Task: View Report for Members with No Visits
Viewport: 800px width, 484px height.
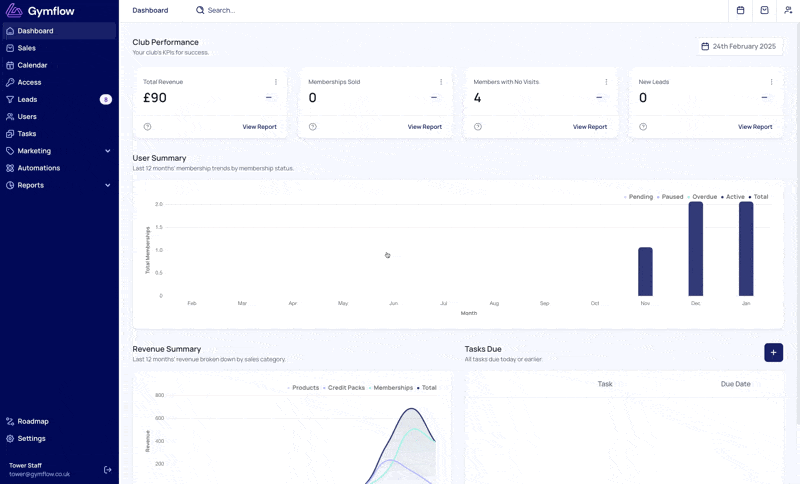Action: click(590, 127)
